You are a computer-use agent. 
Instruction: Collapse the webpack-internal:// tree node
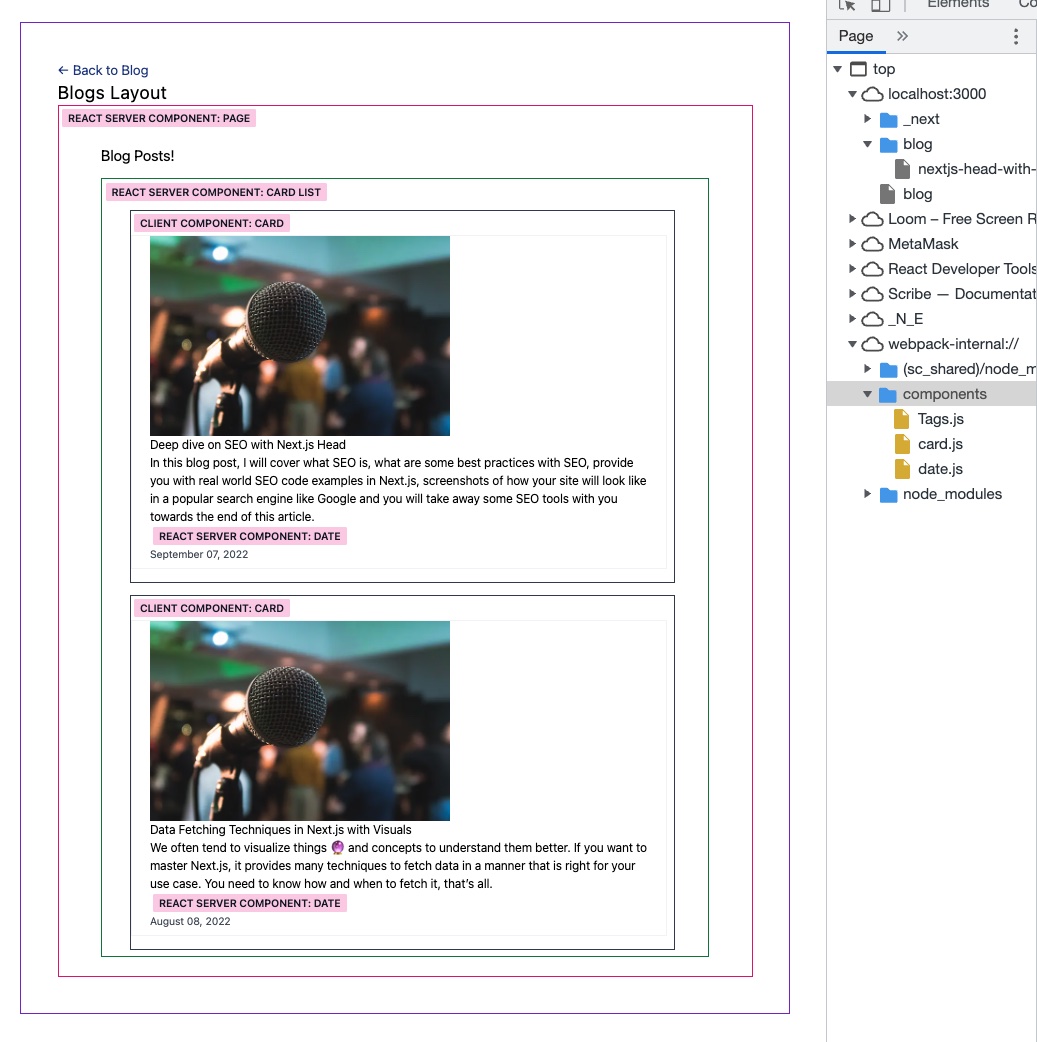(x=852, y=343)
